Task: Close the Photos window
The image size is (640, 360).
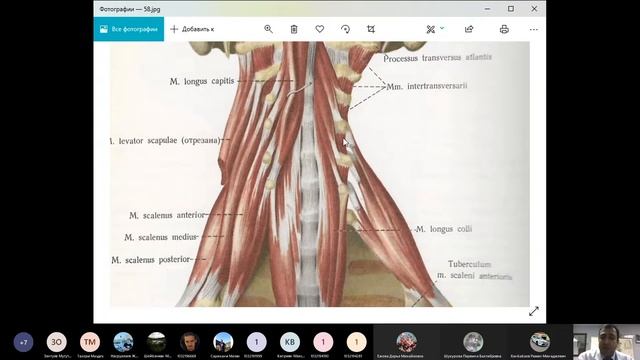Action: click(534, 9)
